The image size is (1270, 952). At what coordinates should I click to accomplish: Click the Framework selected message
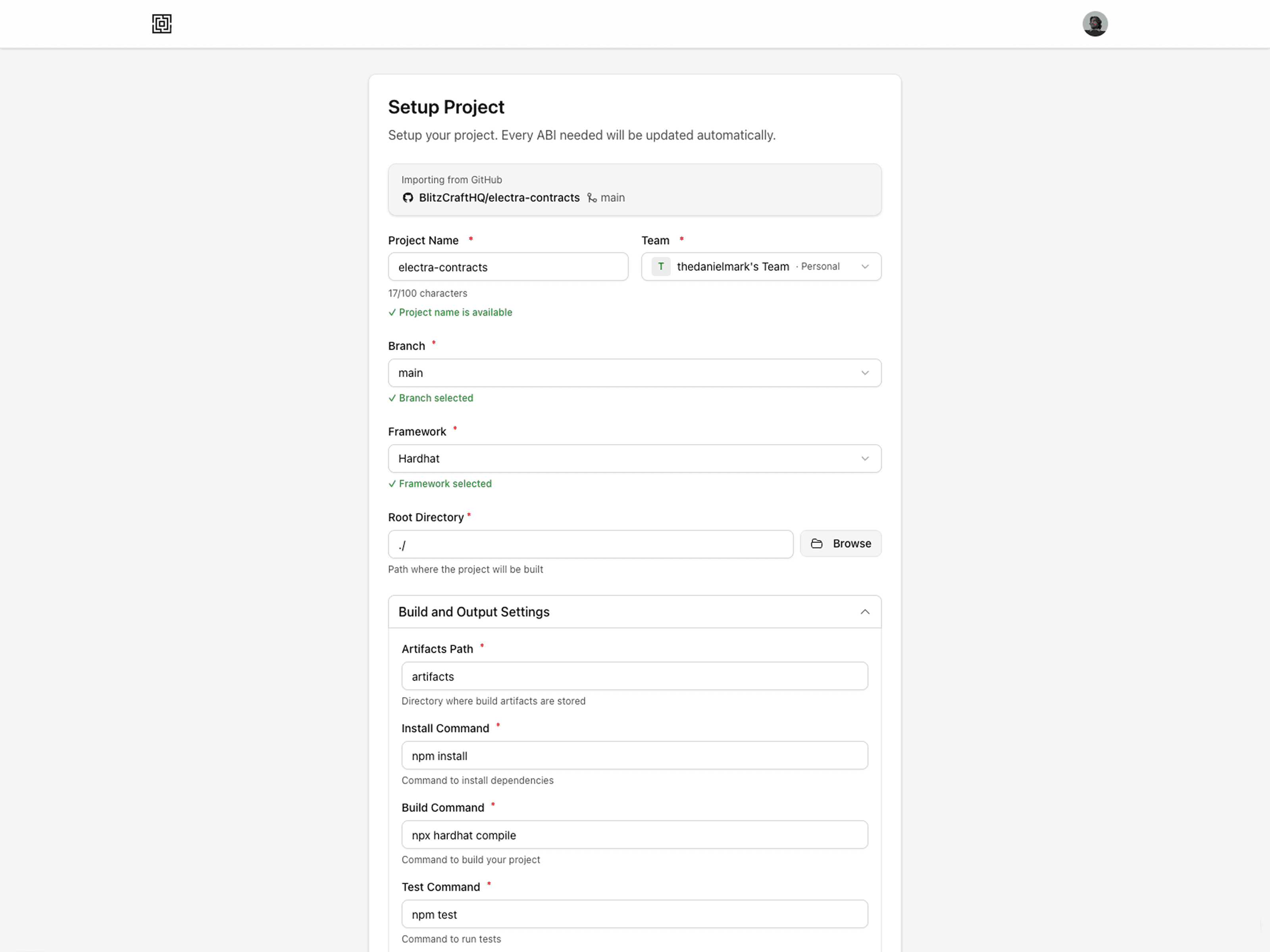click(x=445, y=483)
